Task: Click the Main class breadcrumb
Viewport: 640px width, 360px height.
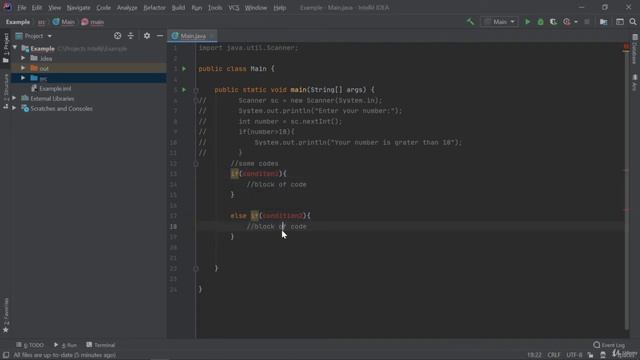Action: pos(64,22)
